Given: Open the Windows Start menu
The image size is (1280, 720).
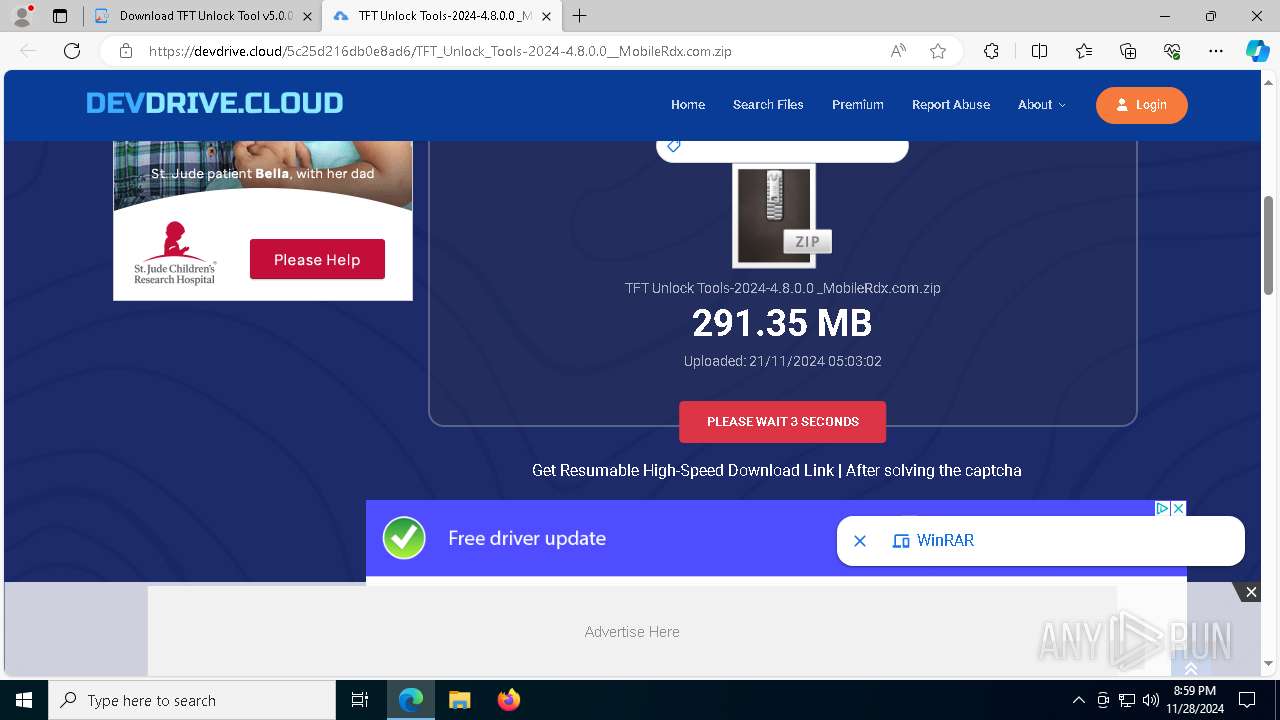Looking at the screenshot, I should coord(24,700).
